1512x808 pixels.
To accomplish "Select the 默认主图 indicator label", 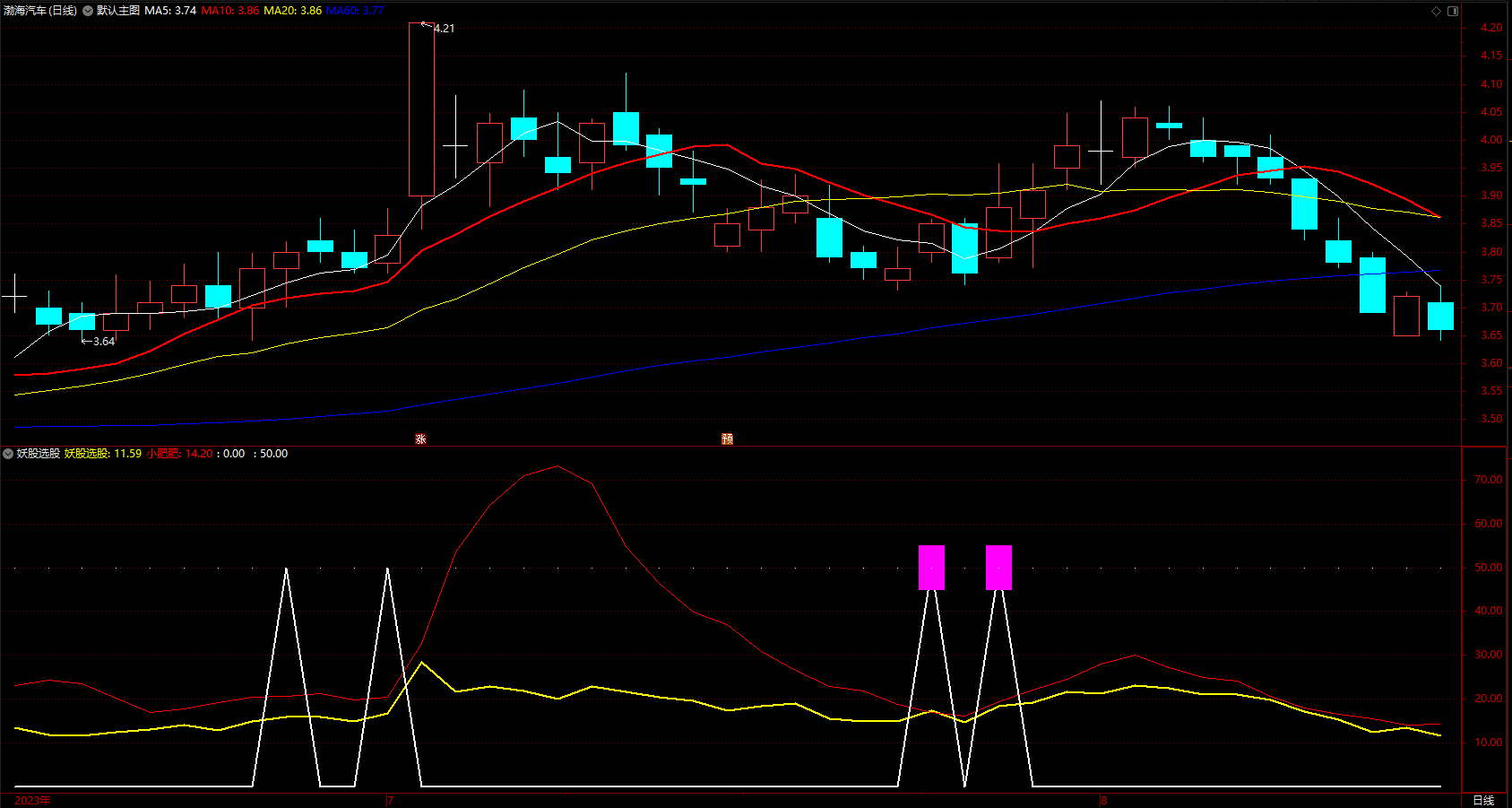I will [118, 11].
